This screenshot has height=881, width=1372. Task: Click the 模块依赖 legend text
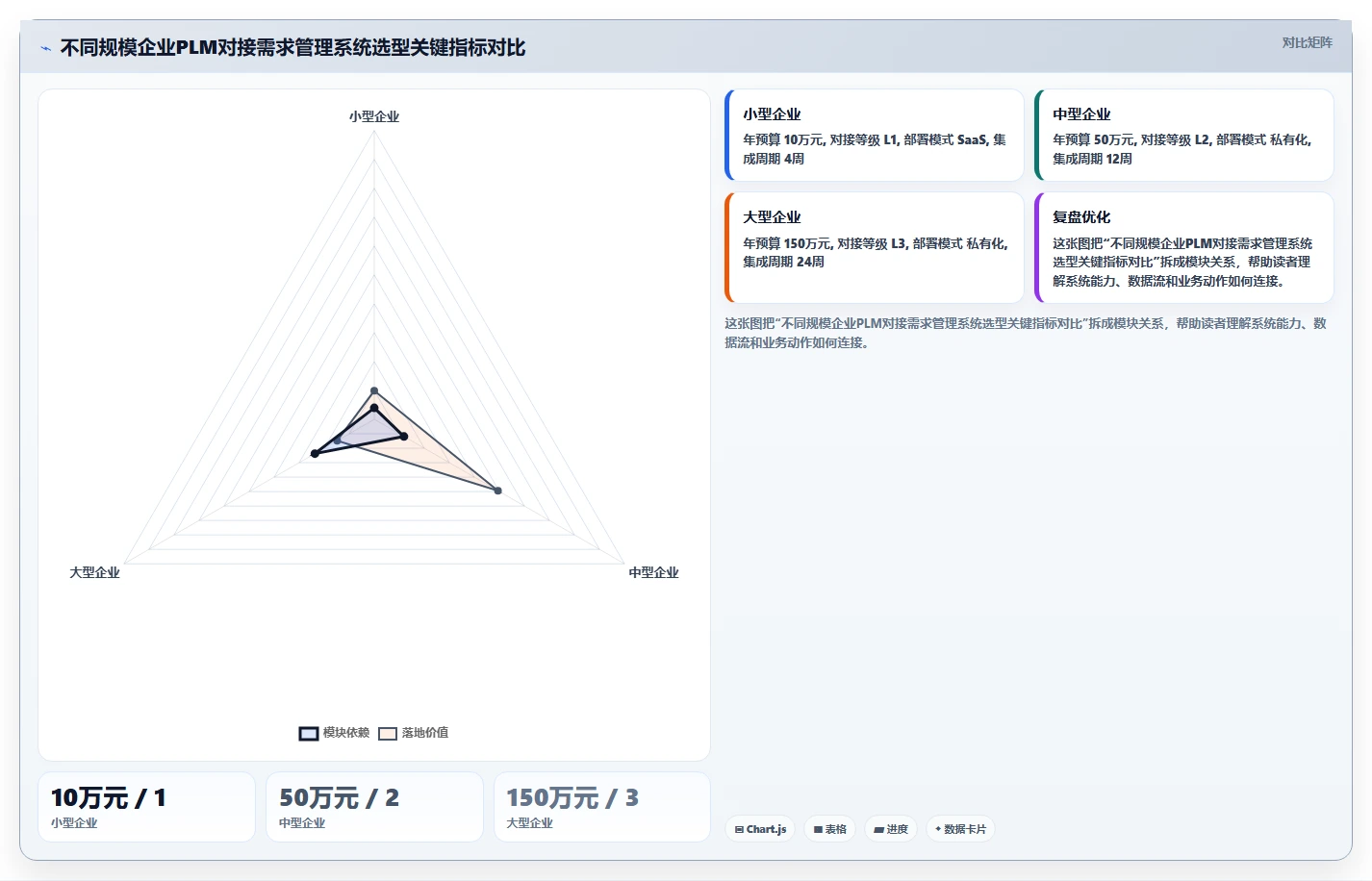click(x=346, y=733)
